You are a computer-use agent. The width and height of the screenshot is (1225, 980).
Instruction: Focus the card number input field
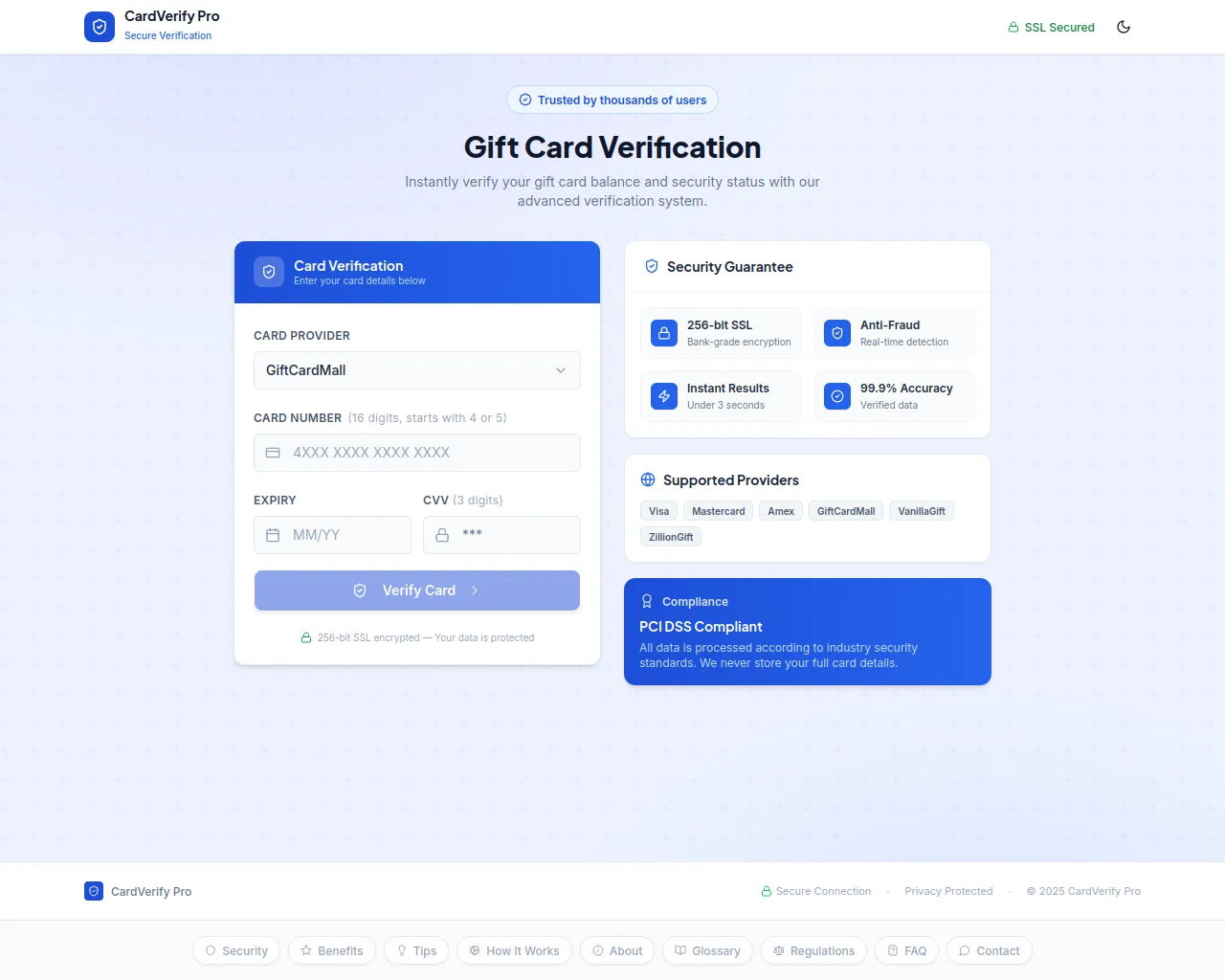point(417,453)
